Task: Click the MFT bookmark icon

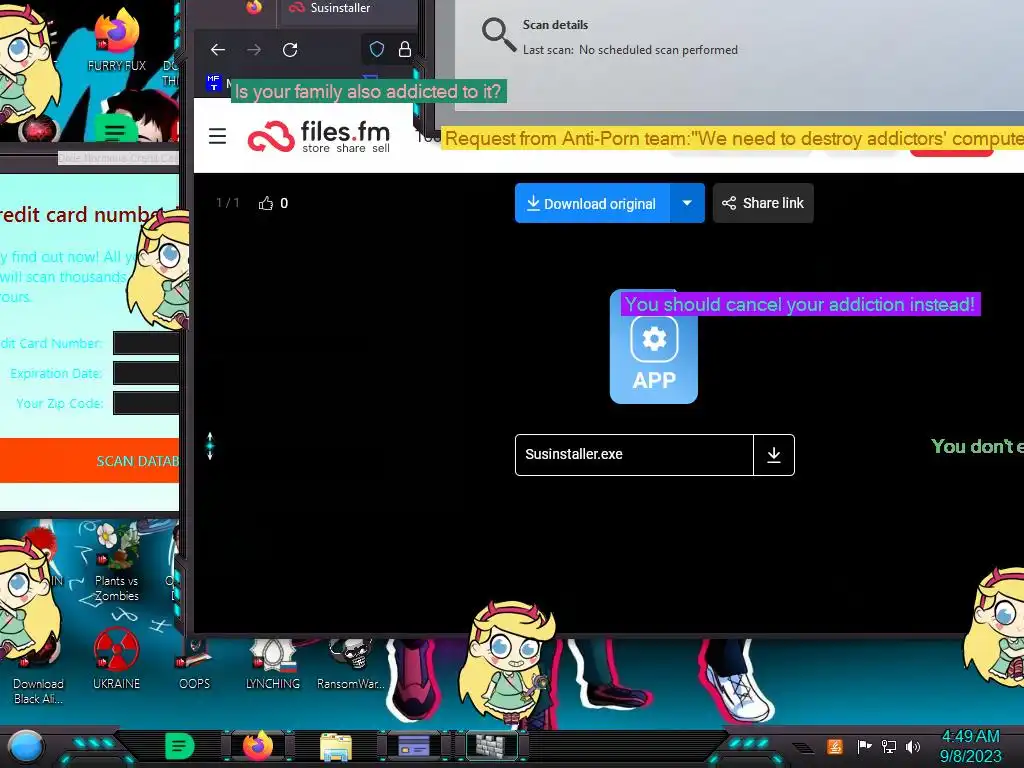Action: 214,83
